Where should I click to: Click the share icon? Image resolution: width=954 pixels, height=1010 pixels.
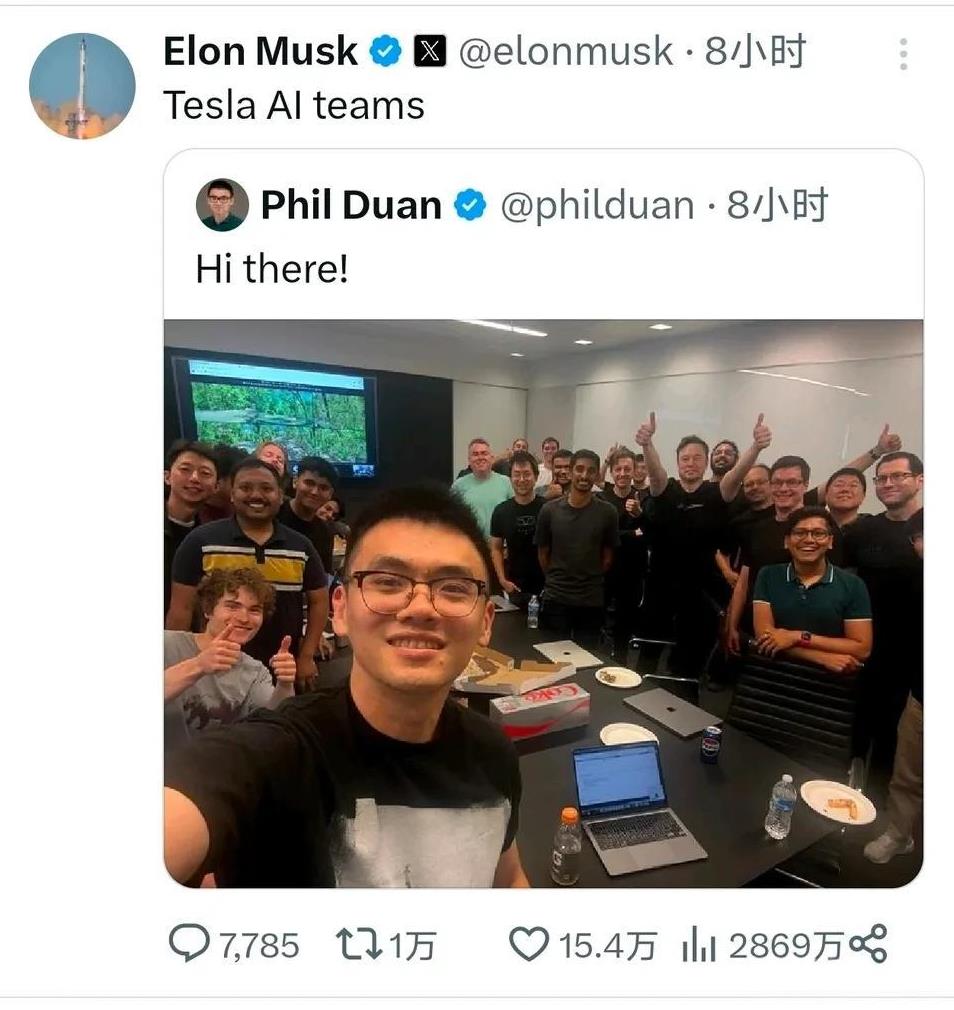868,944
